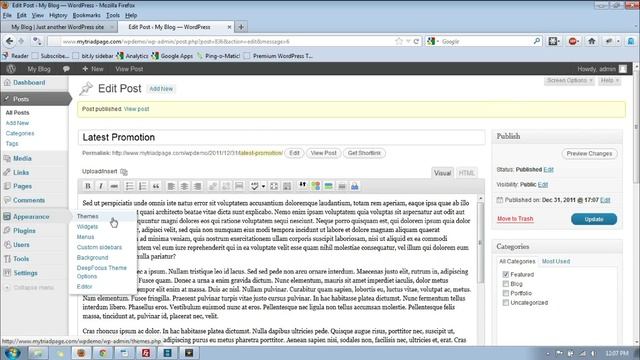640x360 pixels.
Task: Expand Screen Options panel
Action: coord(569,80)
